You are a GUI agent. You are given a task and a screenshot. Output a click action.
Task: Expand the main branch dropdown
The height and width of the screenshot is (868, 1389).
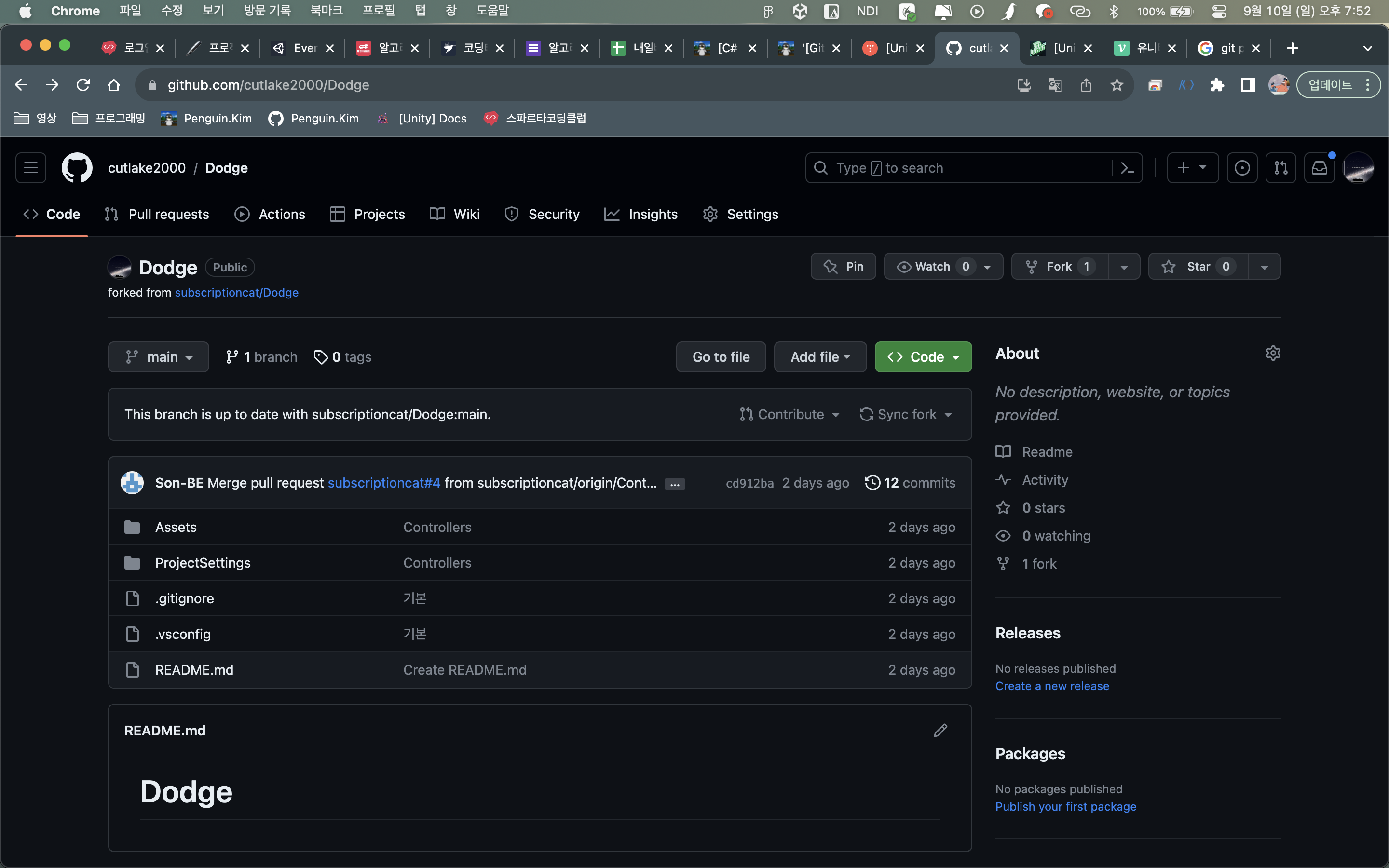click(158, 357)
